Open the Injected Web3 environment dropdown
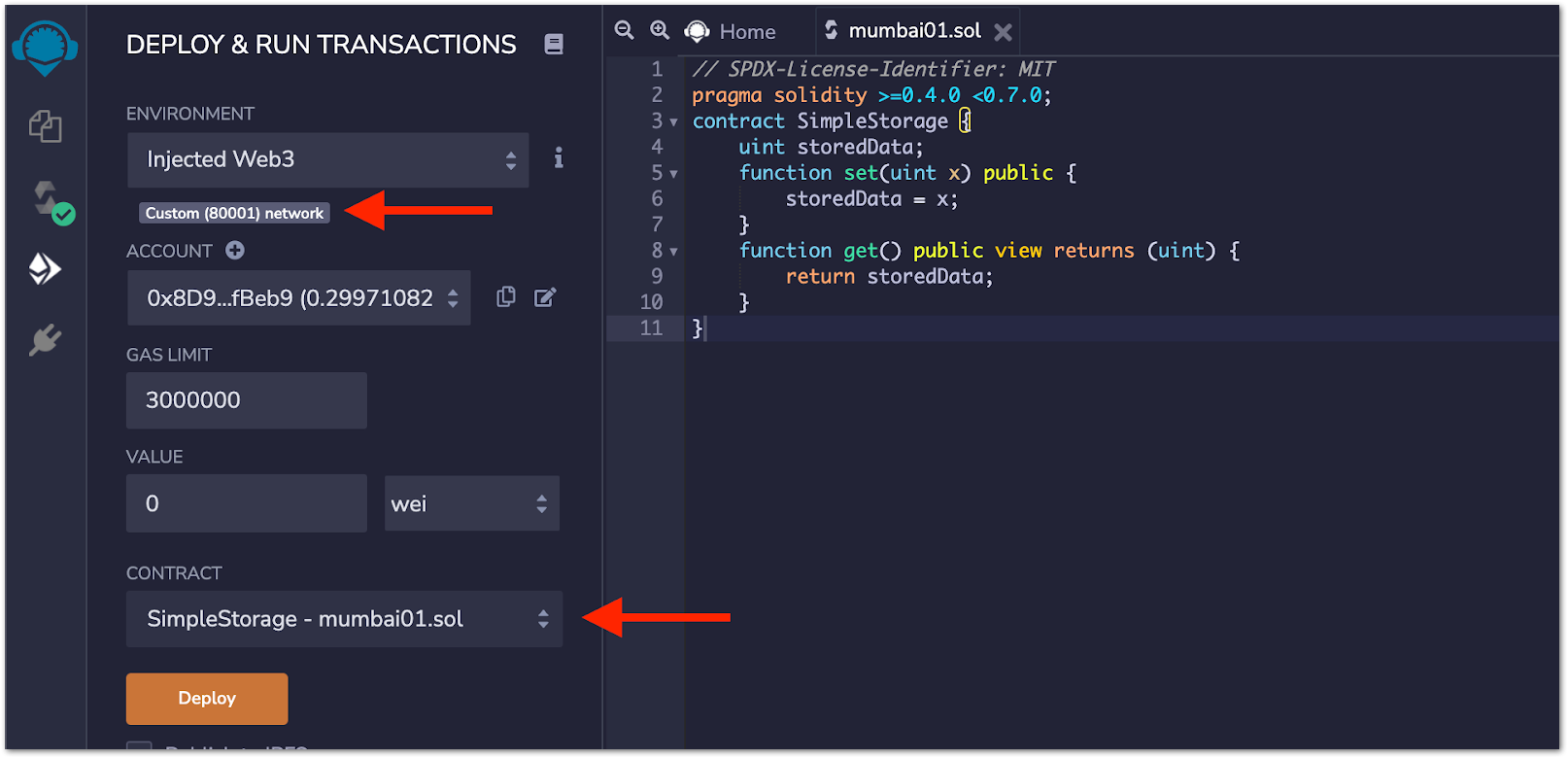Screen dimensions: 1568x758 pyautogui.click(x=327, y=160)
